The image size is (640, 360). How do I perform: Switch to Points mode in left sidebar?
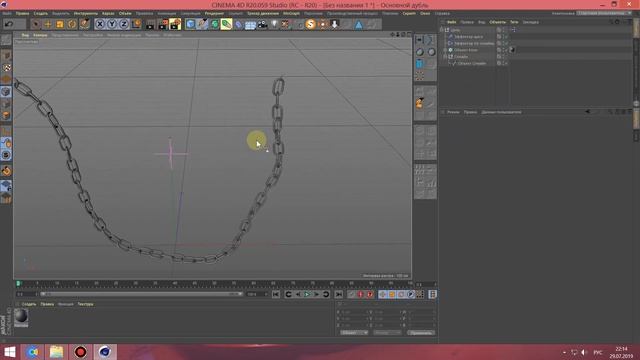pos(6,91)
